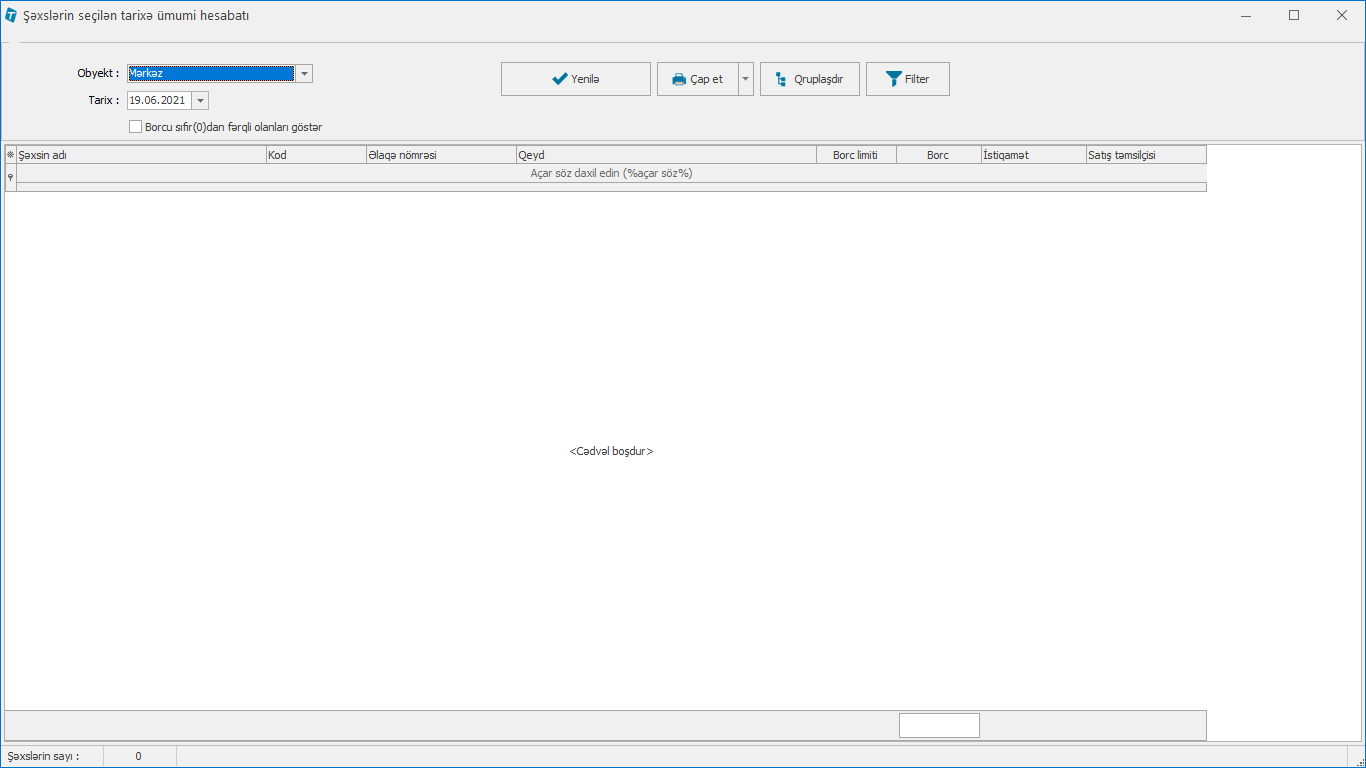Click the Qeyd column header
This screenshot has width=1366, height=768.
[666, 155]
